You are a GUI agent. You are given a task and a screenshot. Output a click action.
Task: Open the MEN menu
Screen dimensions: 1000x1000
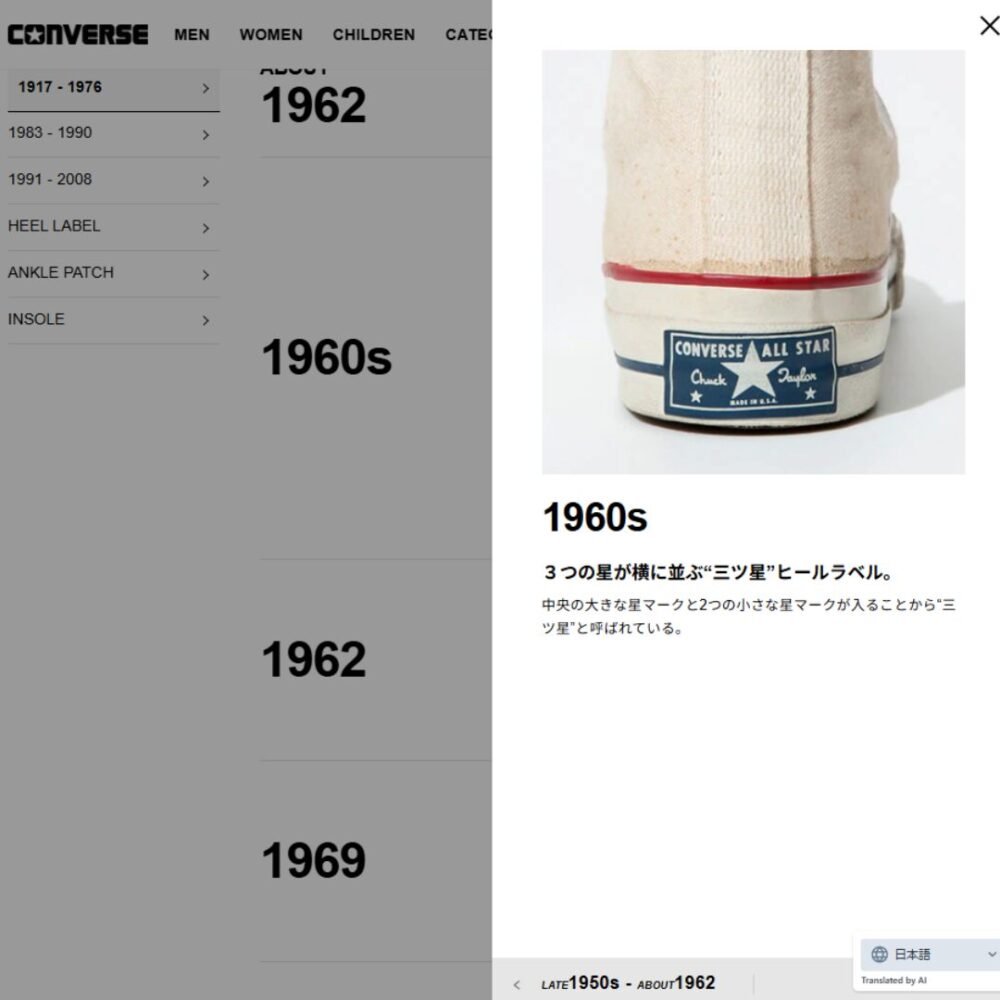click(192, 34)
